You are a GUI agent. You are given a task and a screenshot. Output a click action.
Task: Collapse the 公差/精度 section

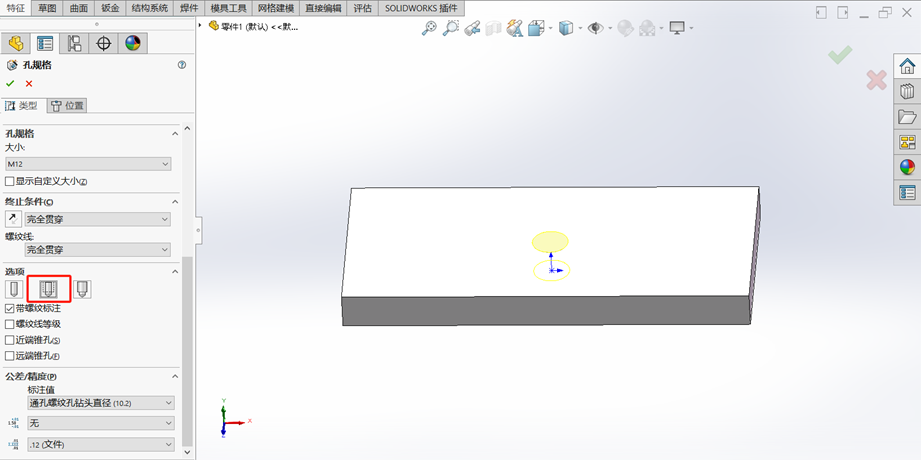(x=176, y=376)
